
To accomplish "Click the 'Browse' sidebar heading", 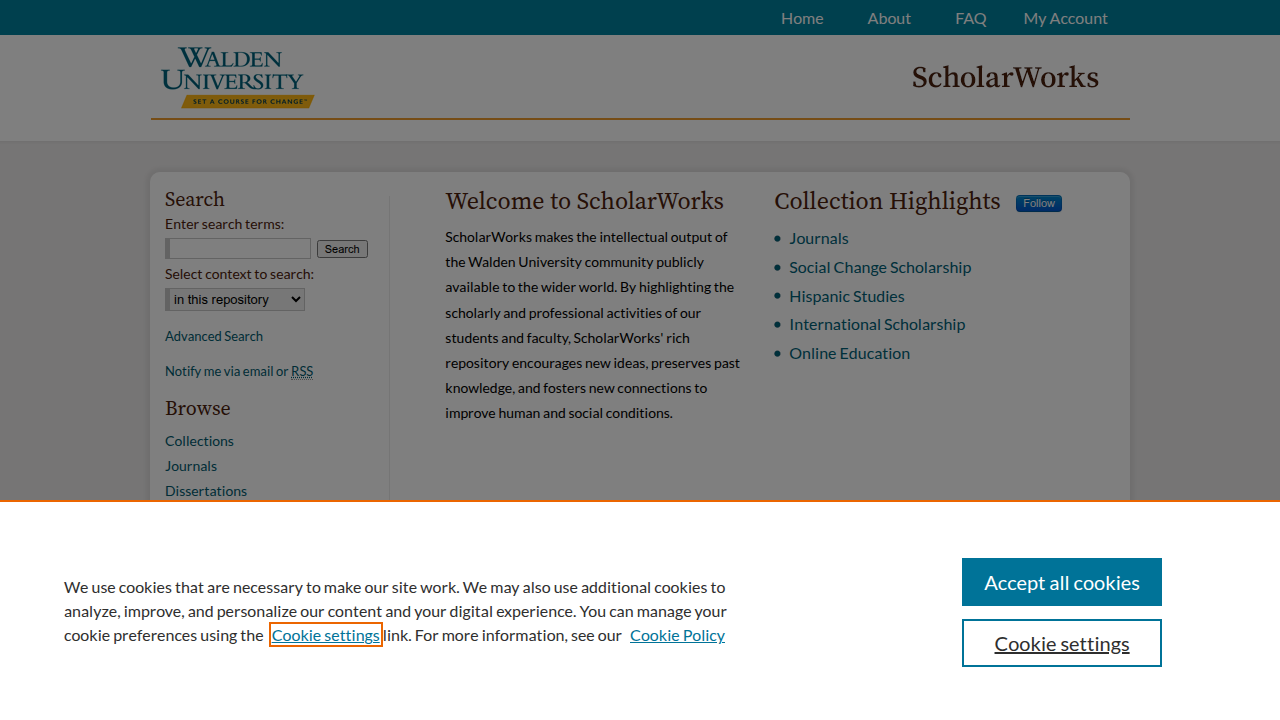I will pyautogui.click(x=198, y=408).
